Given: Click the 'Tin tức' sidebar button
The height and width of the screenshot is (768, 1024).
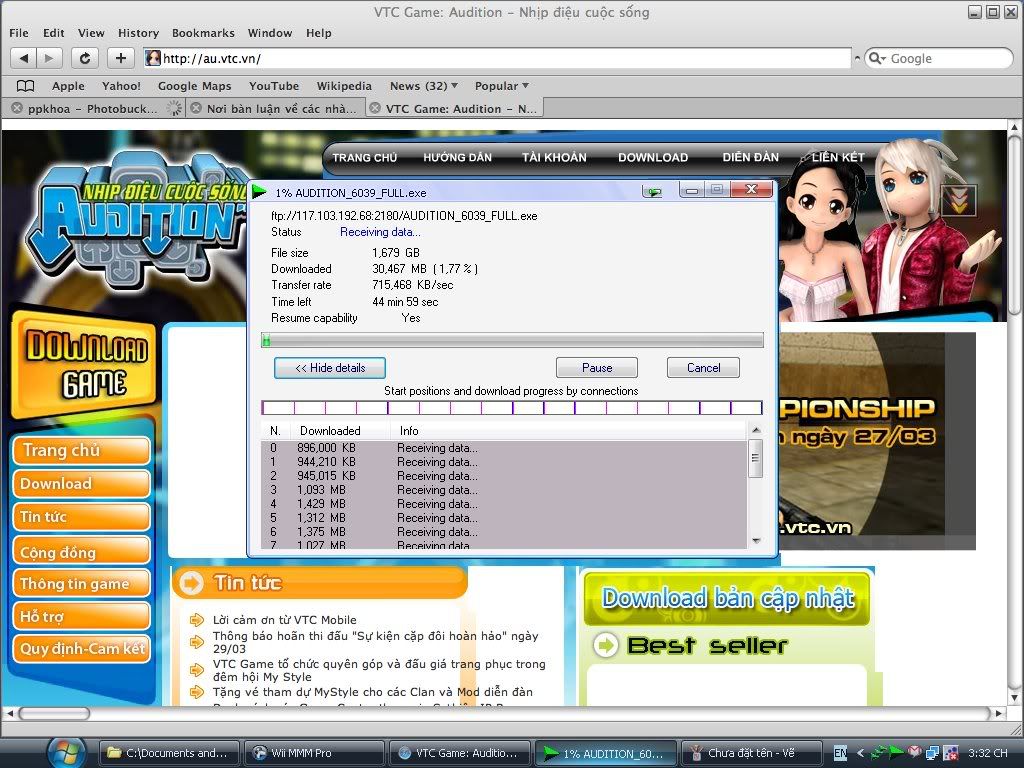Looking at the screenshot, I should point(82,517).
